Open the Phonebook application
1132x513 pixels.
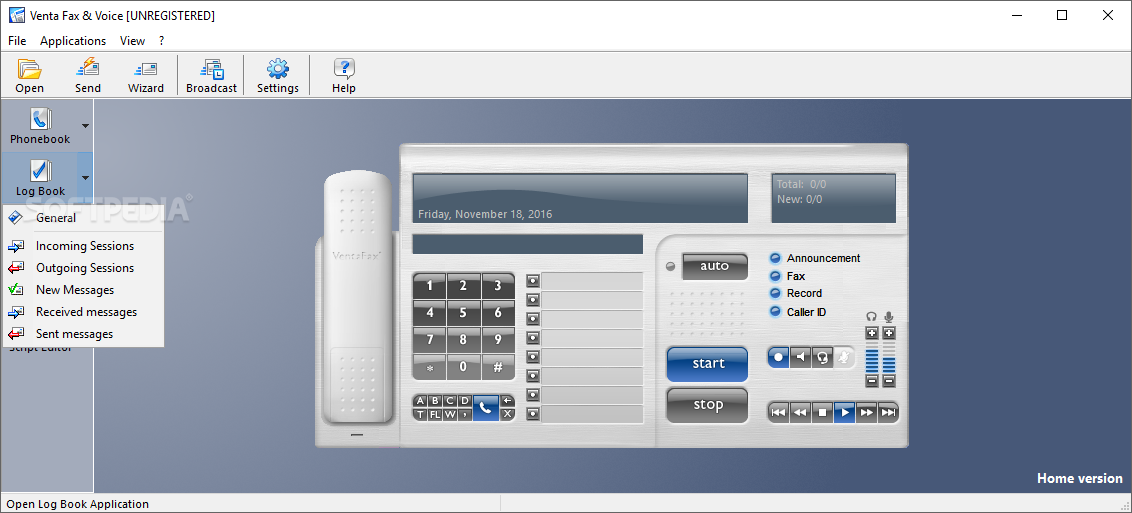[x=40, y=126]
